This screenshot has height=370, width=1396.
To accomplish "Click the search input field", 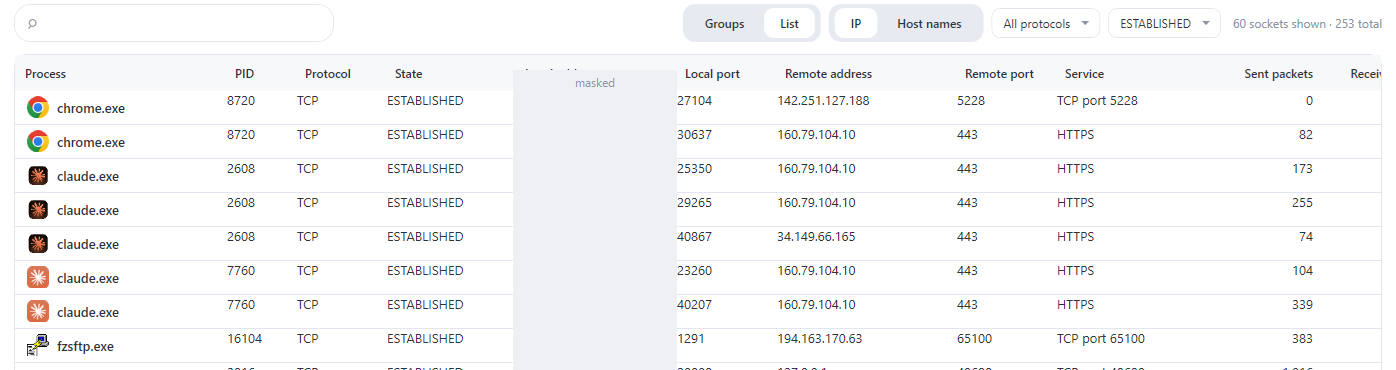I will 174,23.
